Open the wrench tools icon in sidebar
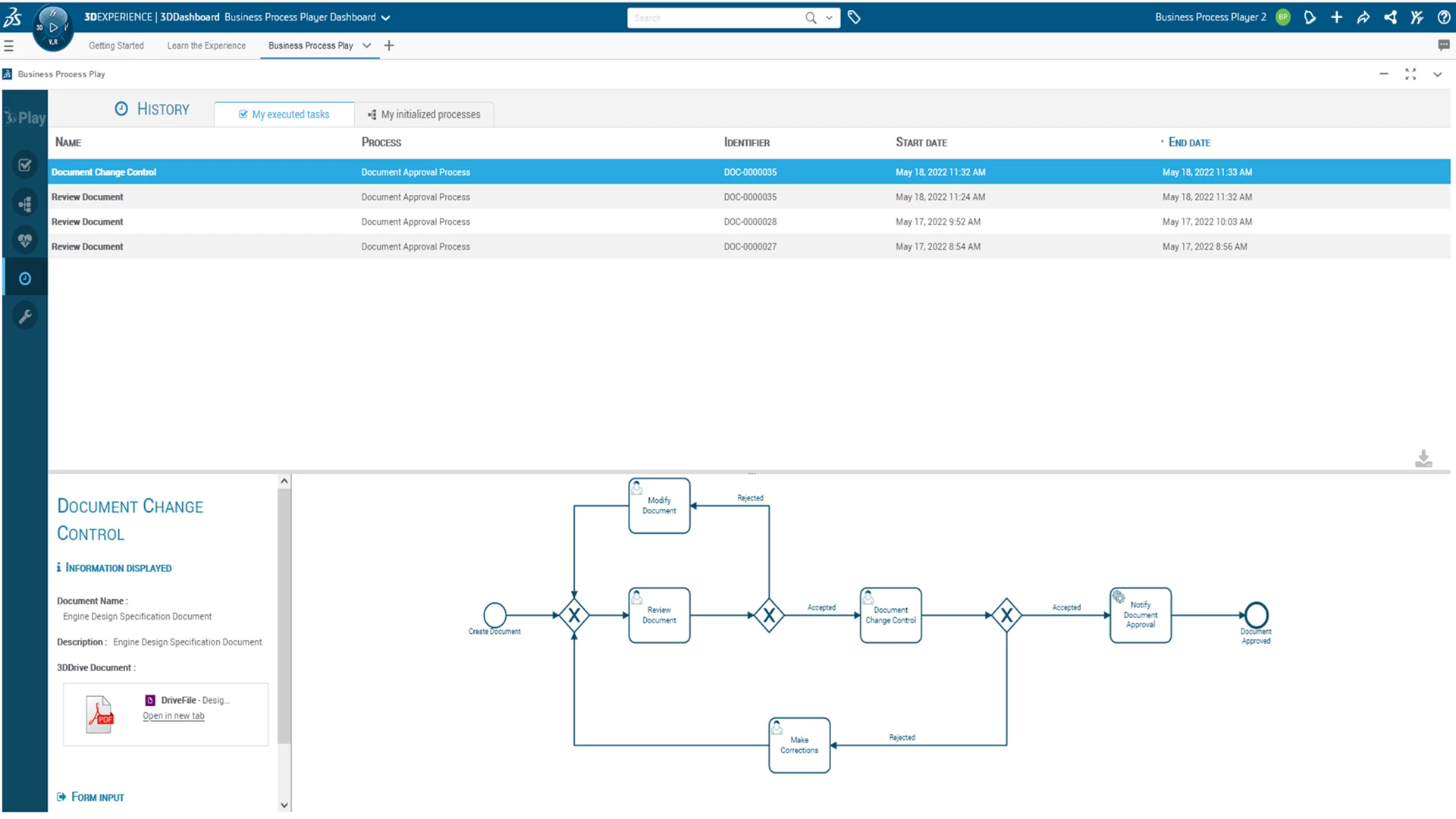Viewport: 1456px width, 819px height. click(25, 315)
